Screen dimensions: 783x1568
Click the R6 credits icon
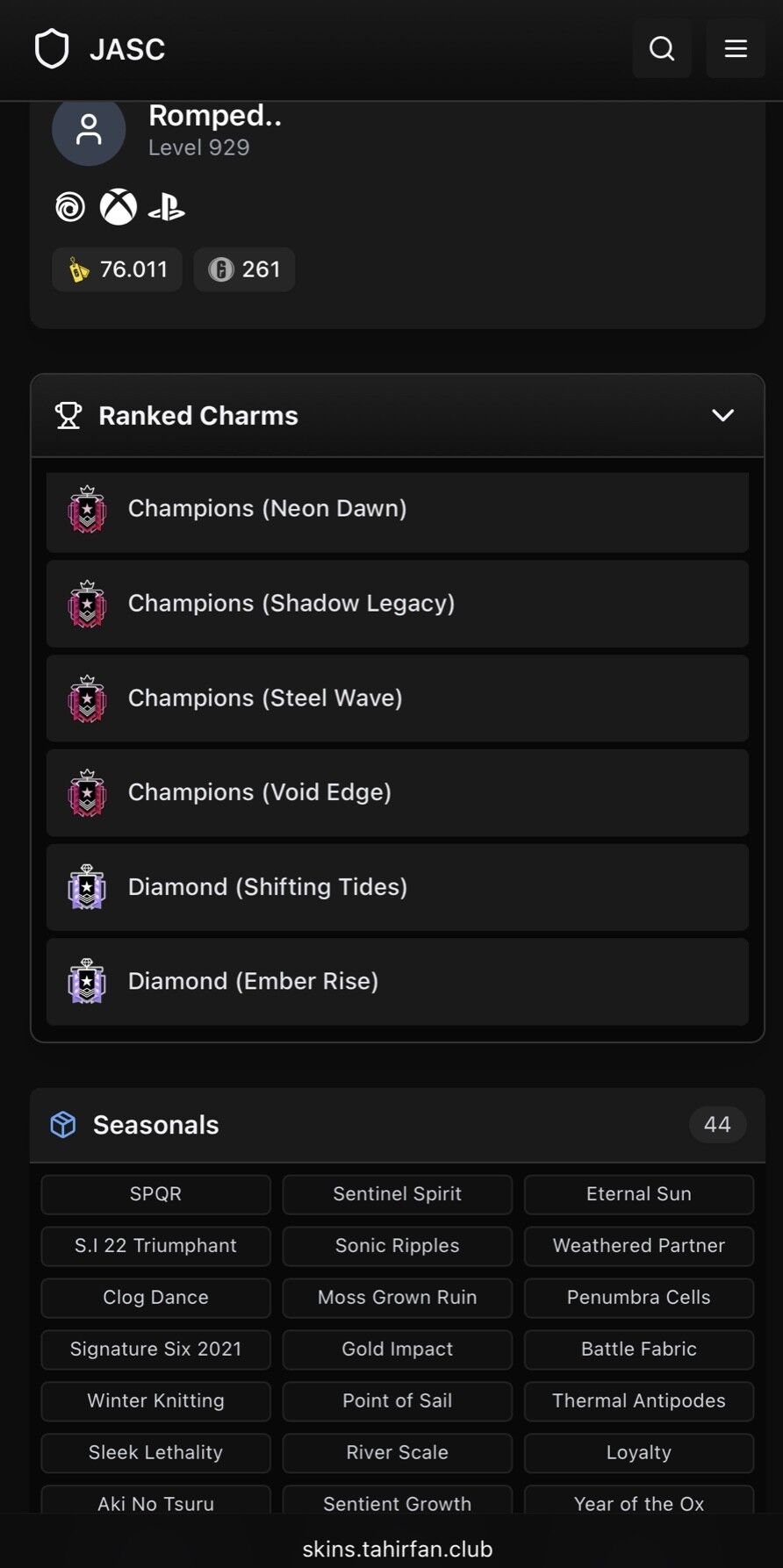click(x=218, y=269)
